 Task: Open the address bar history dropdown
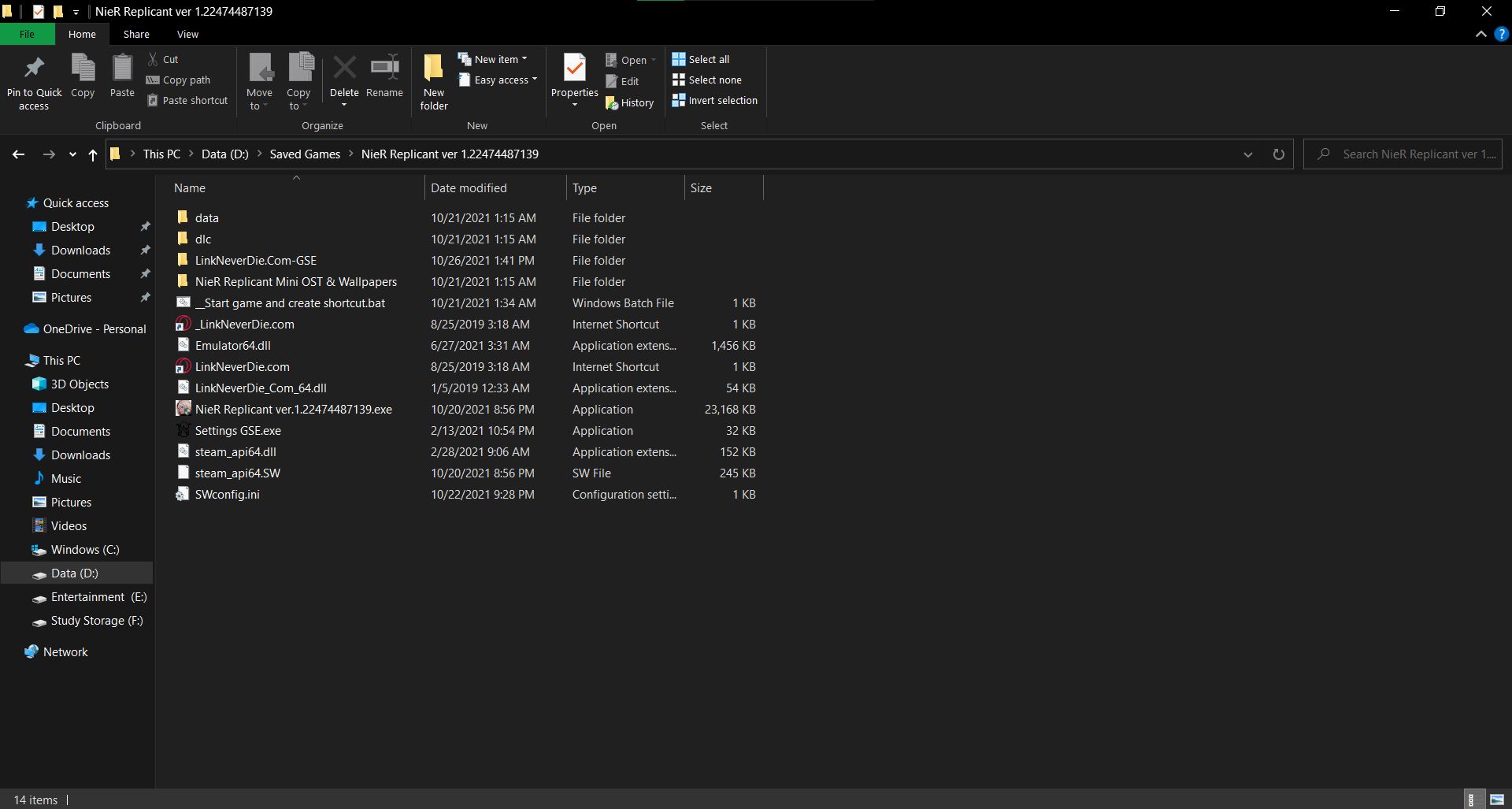click(1247, 154)
